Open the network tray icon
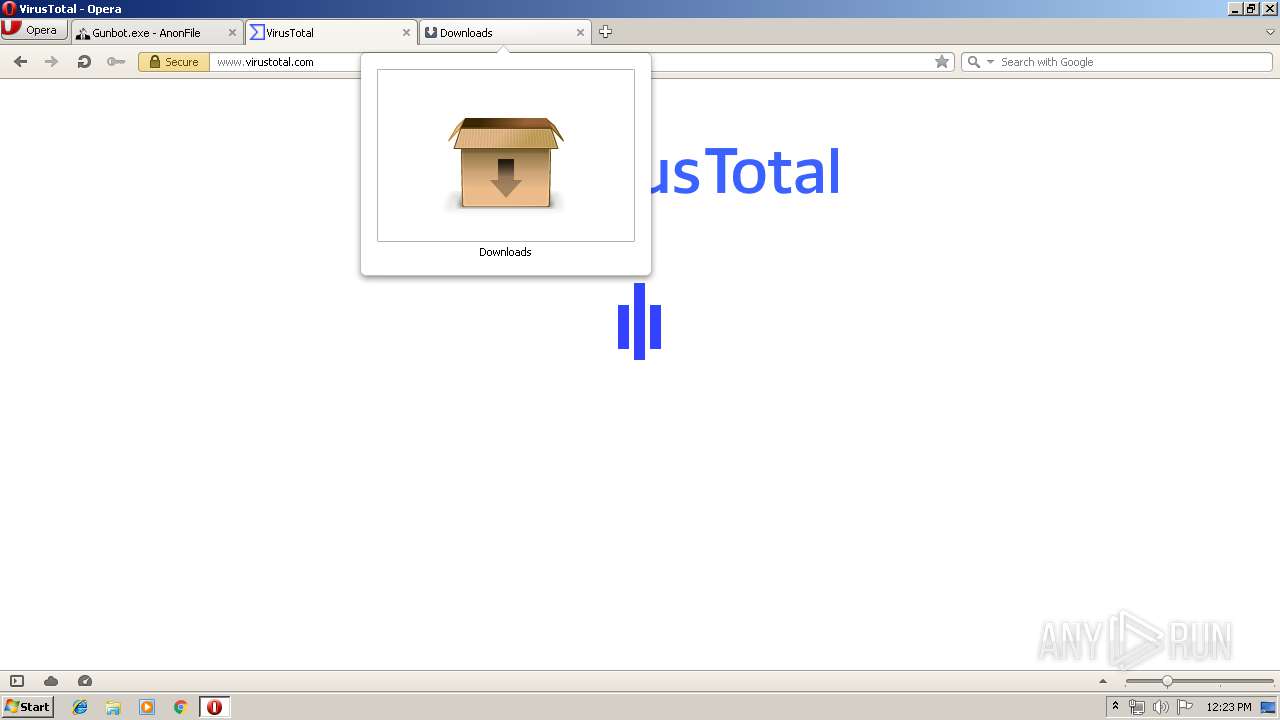Image resolution: width=1280 pixels, height=720 pixels. point(1137,707)
